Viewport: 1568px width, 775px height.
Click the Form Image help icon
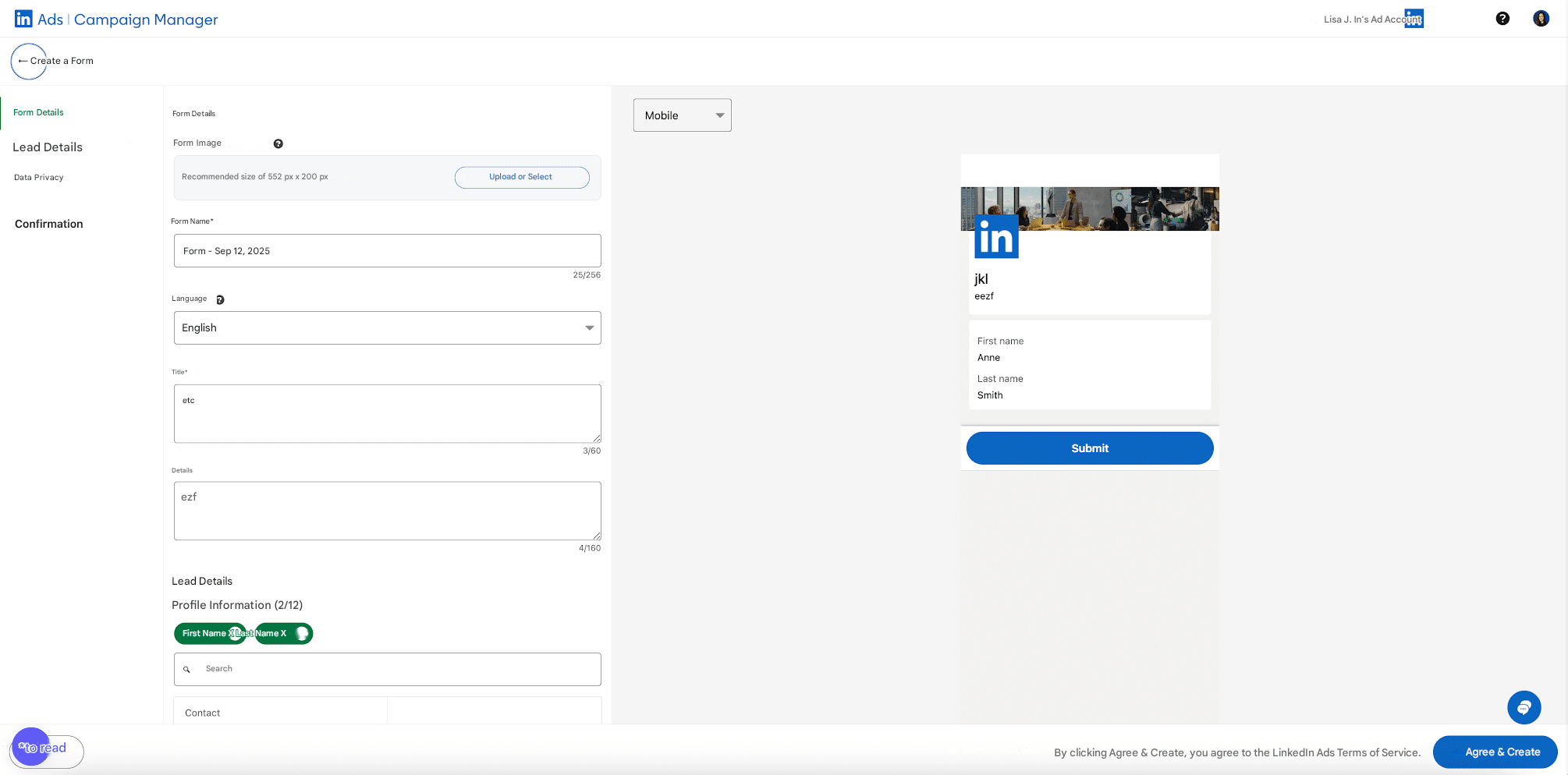tap(278, 143)
